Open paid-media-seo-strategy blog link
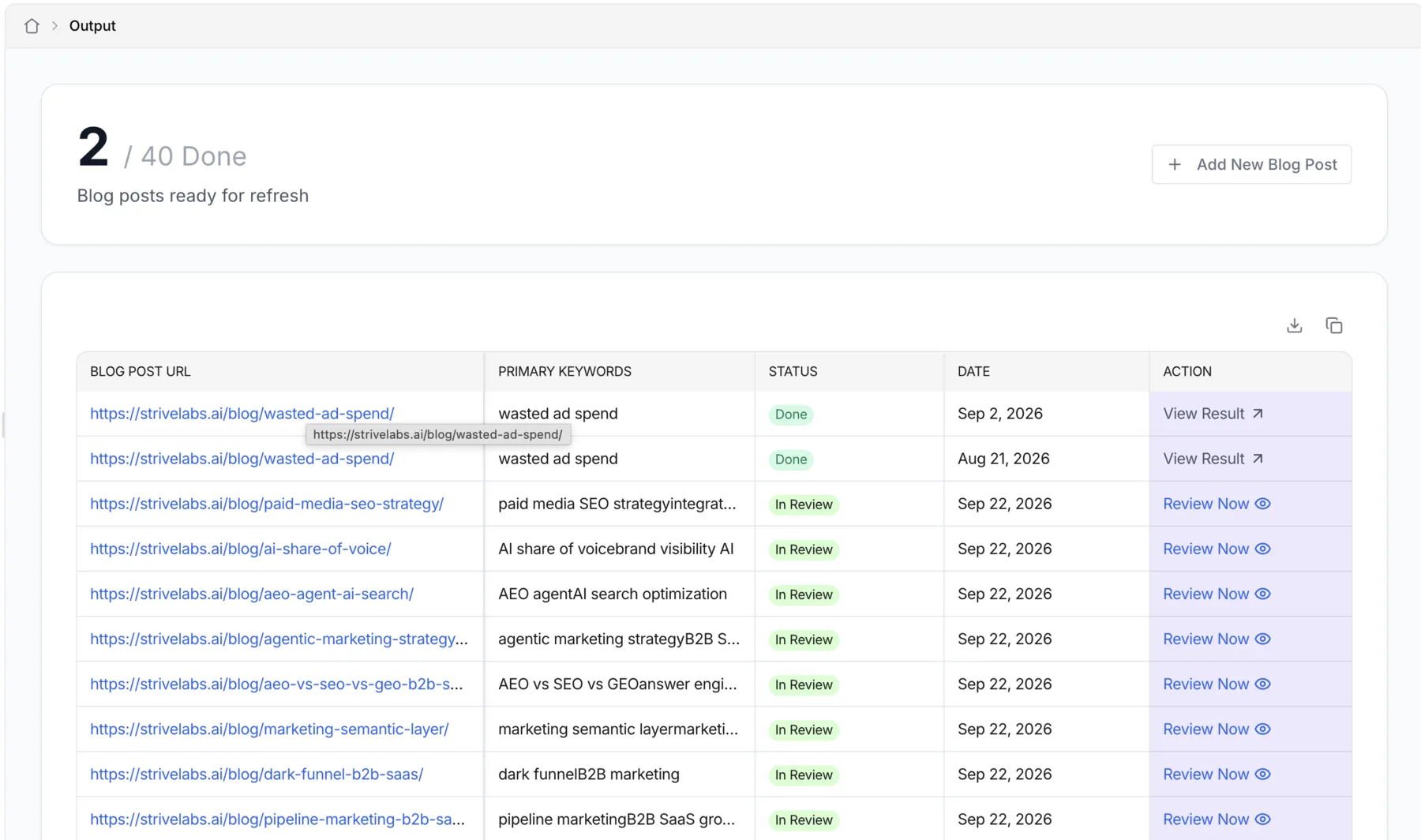This screenshot has width=1421, height=840. click(267, 504)
